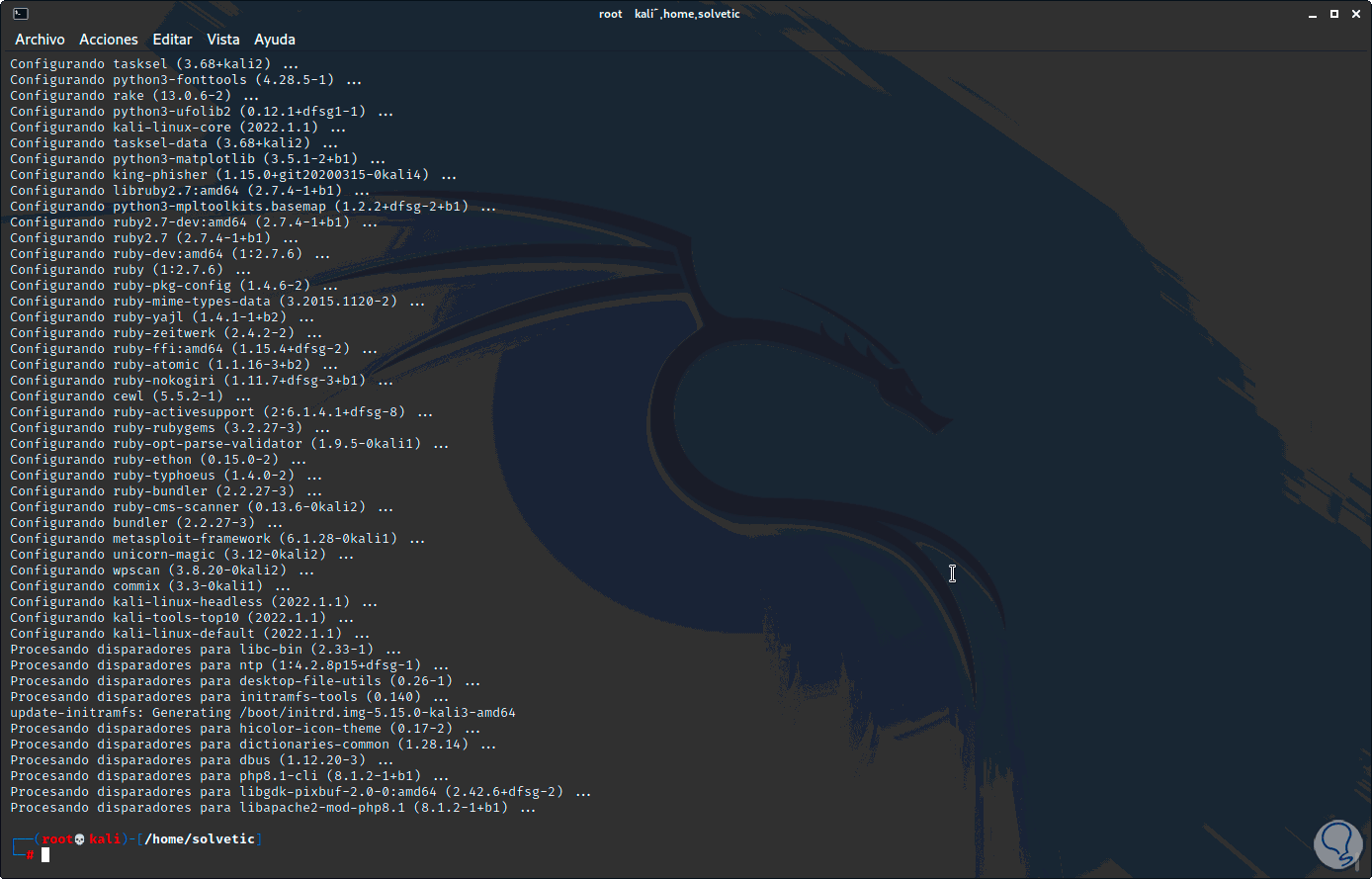Click the 'Configurando rake (13.0.6-2)' line
The width and height of the screenshot is (1372, 879).
(x=134, y=96)
